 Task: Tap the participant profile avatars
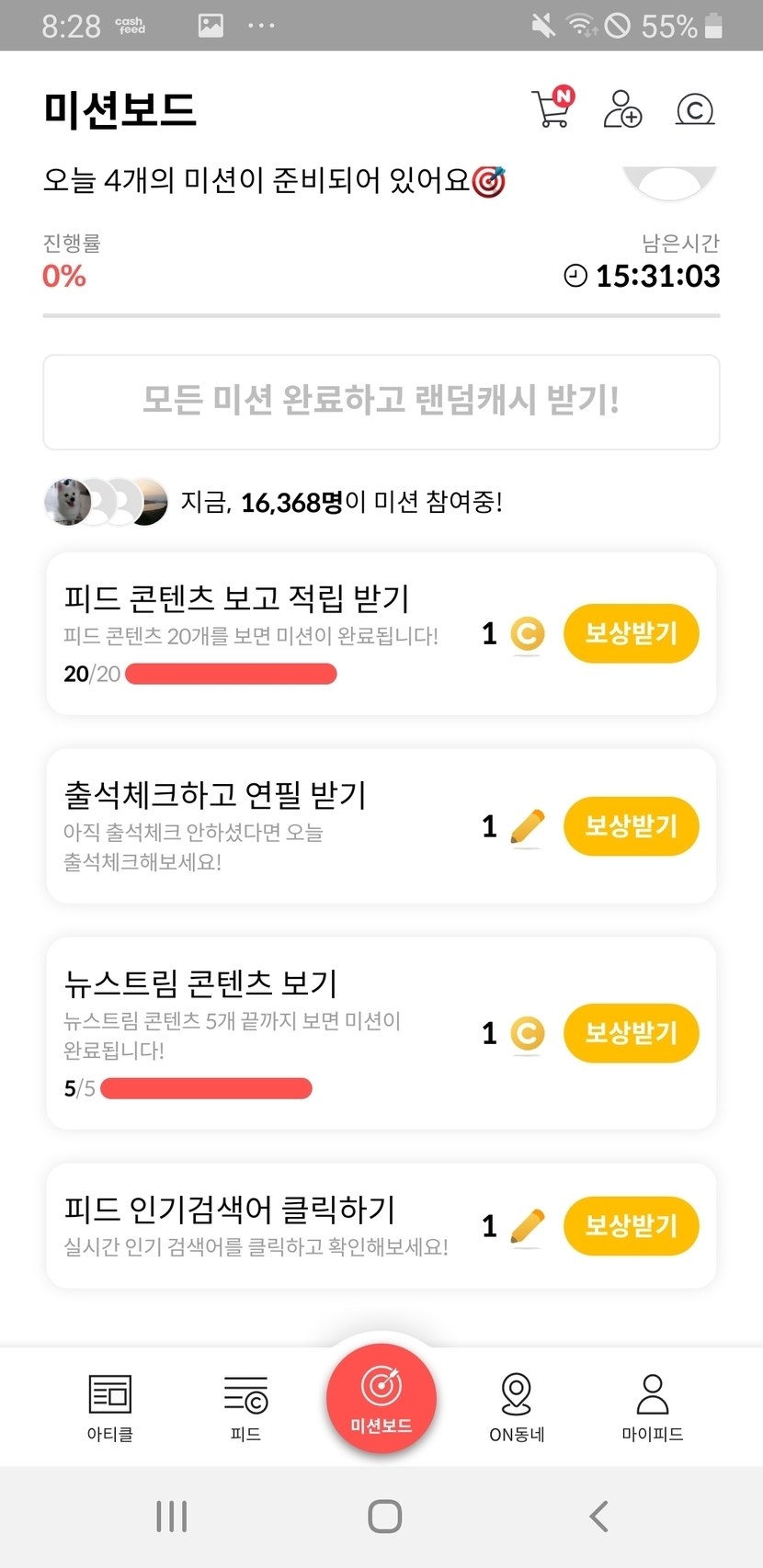106,502
